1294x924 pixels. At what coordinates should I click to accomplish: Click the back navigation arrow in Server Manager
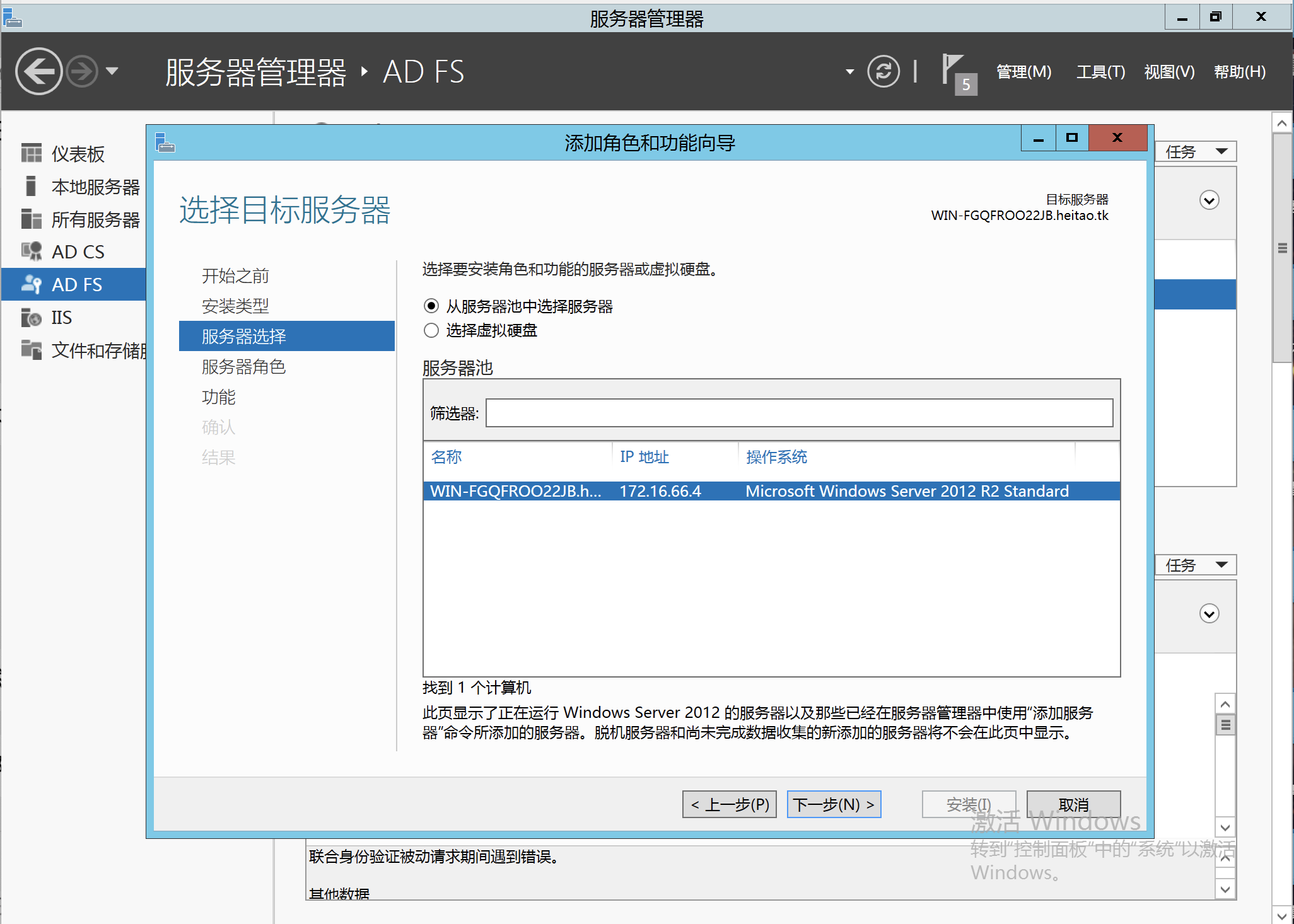tap(38, 71)
